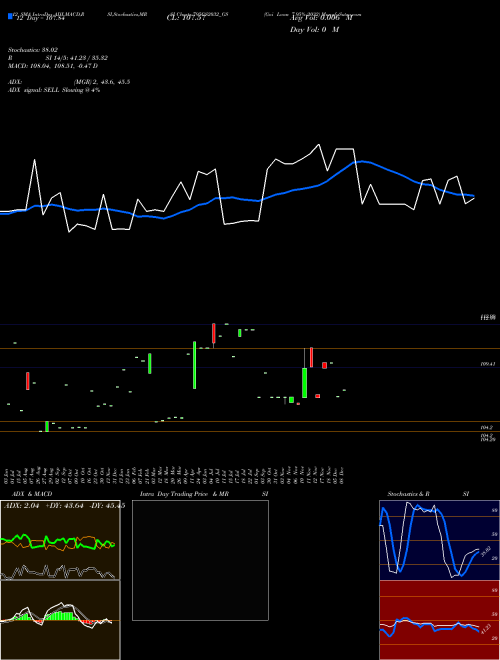Click the '(MGR) 2, 43.6, 45.5' ADX values
Screen dimensions: 500x660
point(101,82)
